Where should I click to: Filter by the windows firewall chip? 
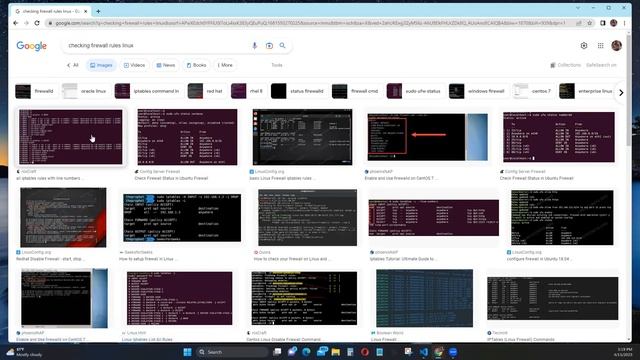click(478, 91)
